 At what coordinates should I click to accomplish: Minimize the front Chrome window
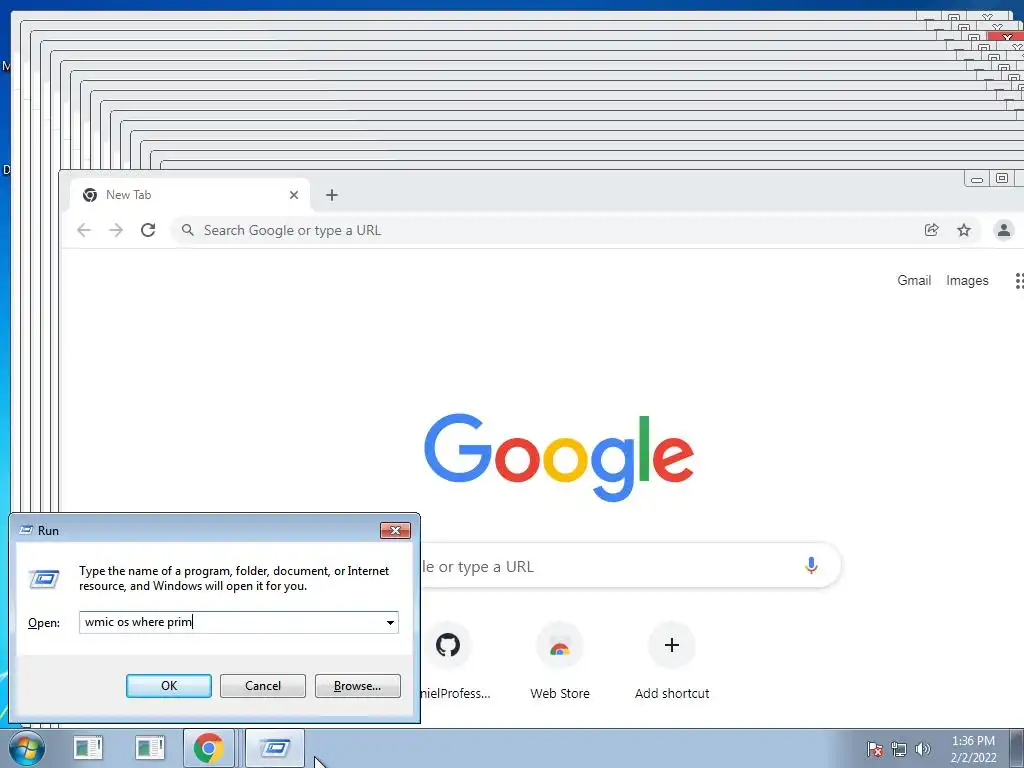point(977,179)
